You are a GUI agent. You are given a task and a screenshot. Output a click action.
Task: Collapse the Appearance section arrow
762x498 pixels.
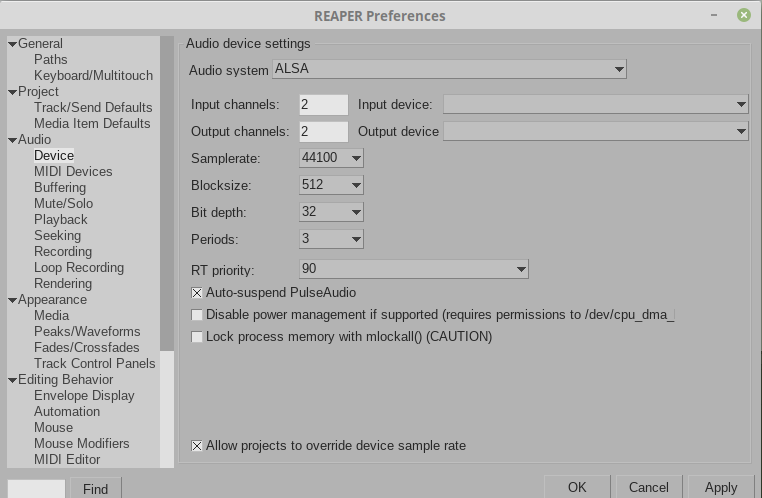pyautogui.click(x=12, y=300)
